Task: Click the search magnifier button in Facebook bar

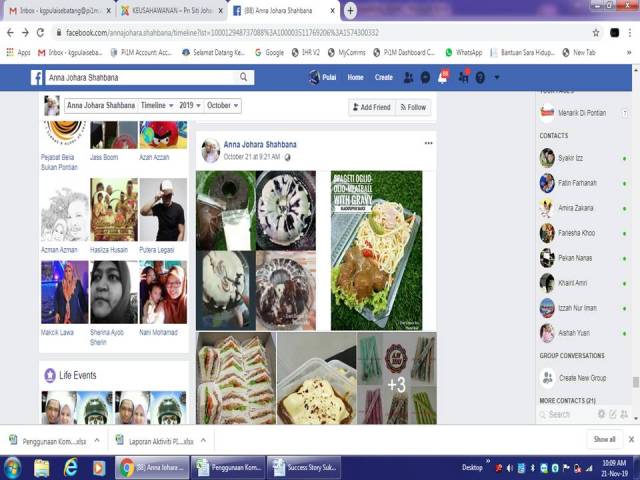Action: [x=244, y=78]
